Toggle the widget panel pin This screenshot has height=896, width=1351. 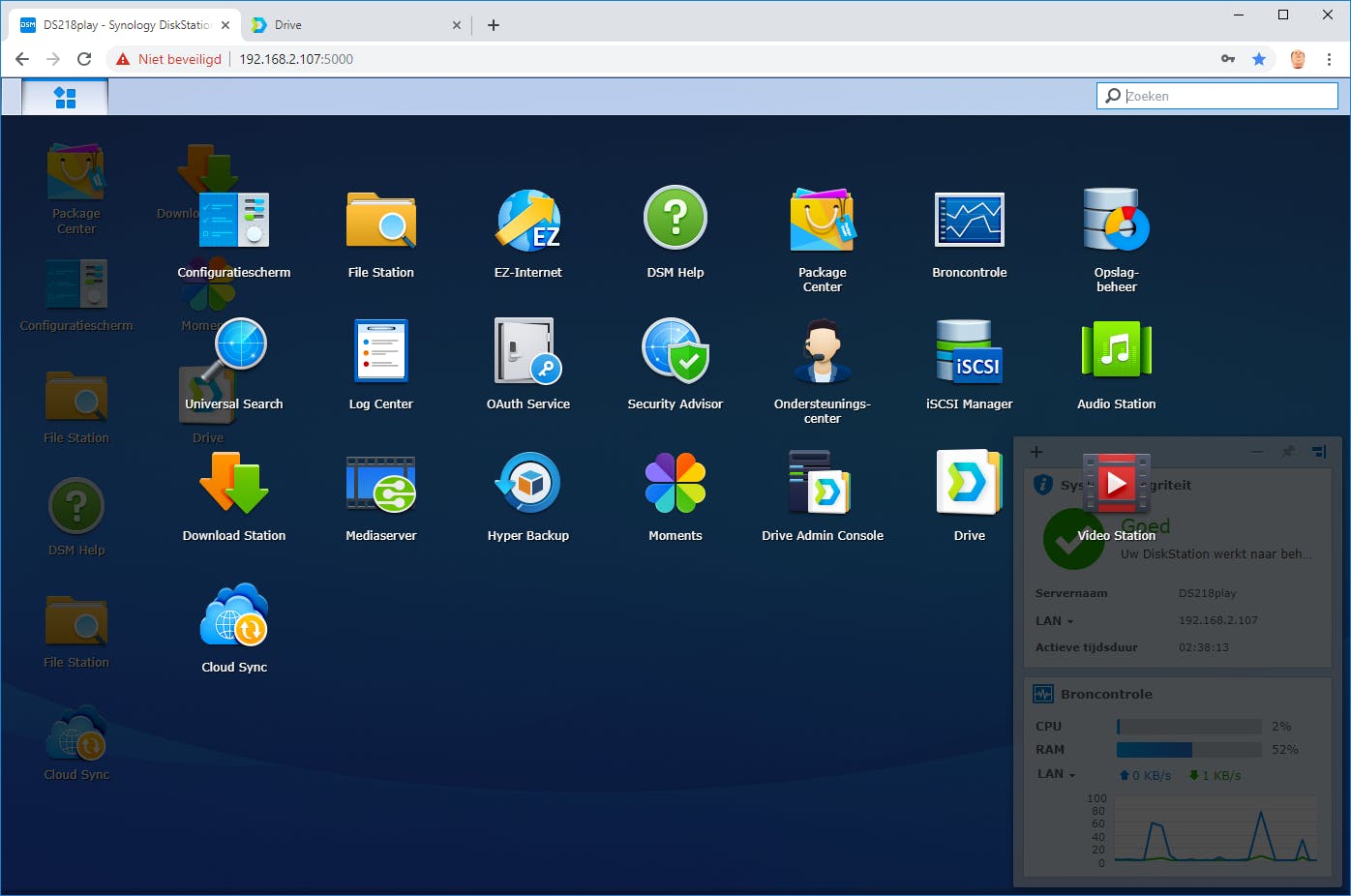[1288, 452]
